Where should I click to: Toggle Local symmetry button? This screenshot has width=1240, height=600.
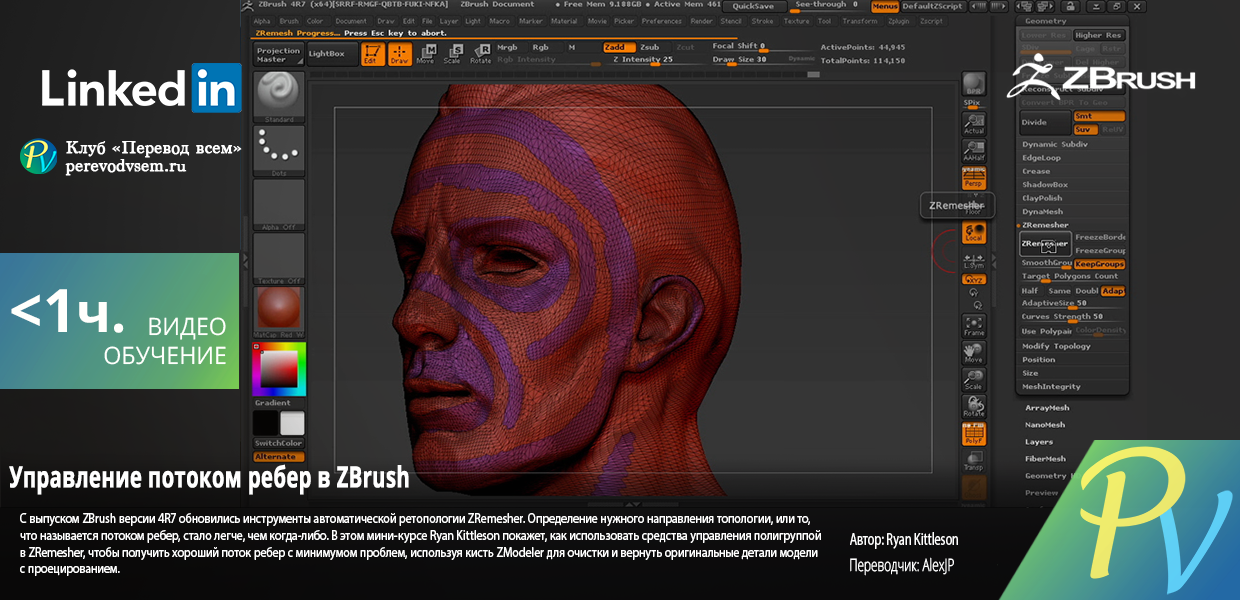973,232
